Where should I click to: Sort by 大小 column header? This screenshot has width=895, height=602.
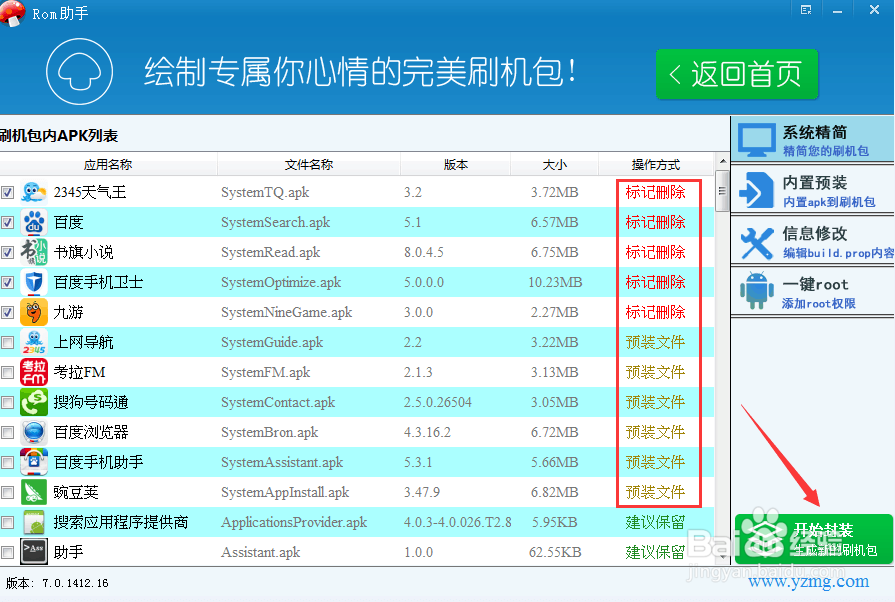point(554,164)
